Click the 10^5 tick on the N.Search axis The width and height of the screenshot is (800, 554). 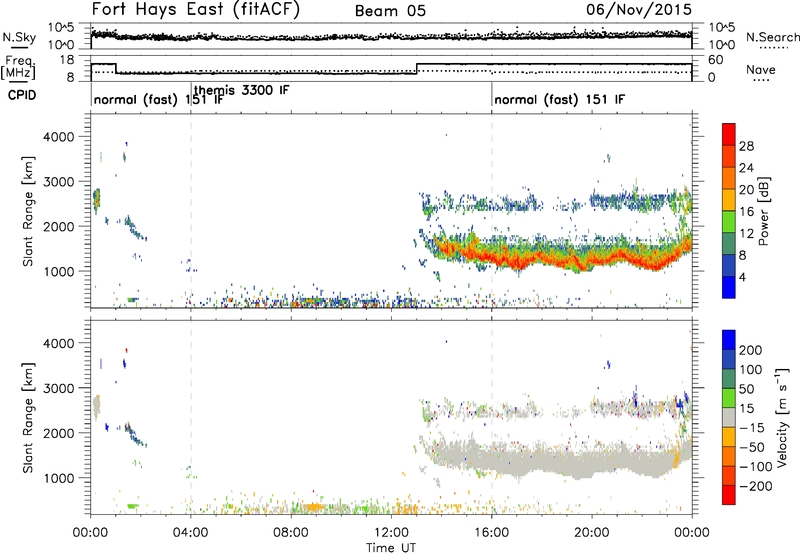[x=722, y=28]
